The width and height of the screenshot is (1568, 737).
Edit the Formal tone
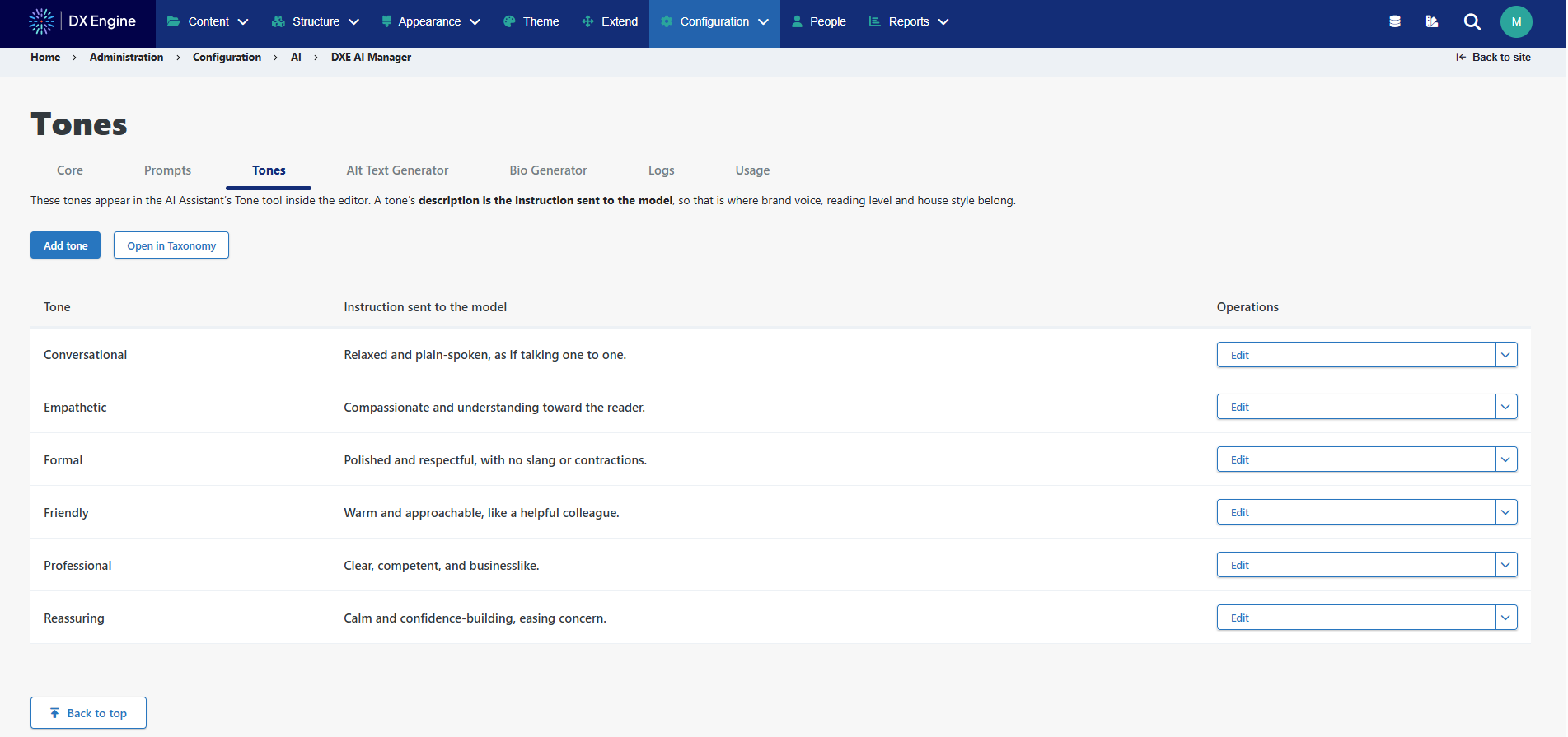pyautogui.click(x=1356, y=459)
